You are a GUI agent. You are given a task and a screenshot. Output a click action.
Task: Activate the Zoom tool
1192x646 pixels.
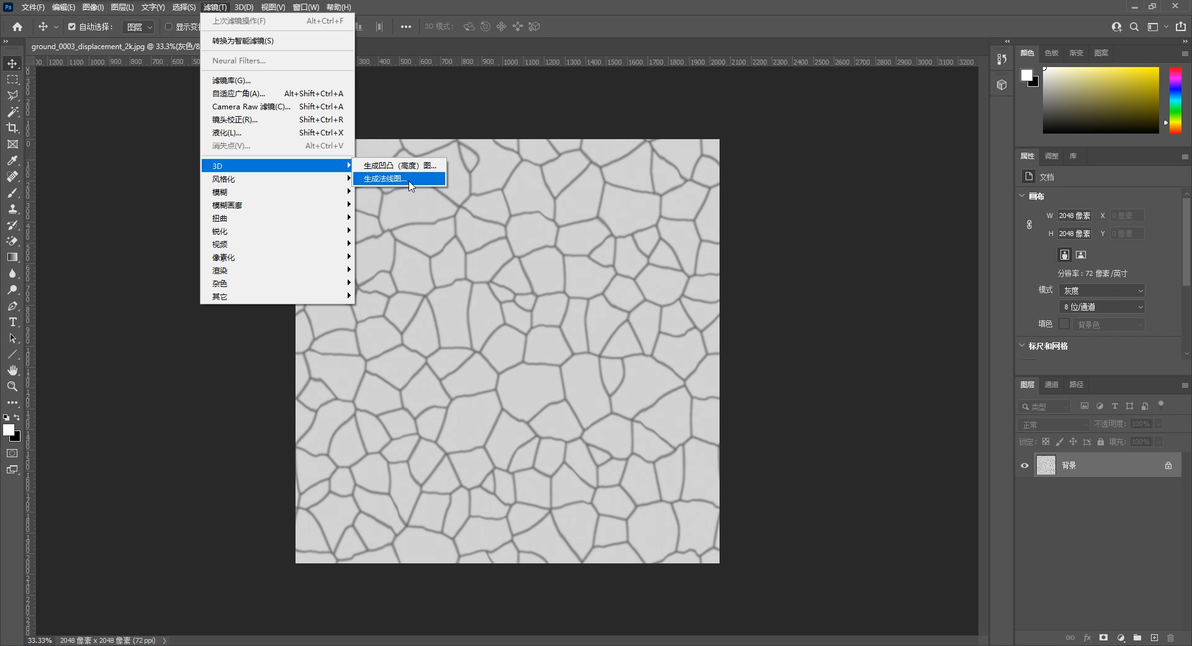(x=13, y=386)
